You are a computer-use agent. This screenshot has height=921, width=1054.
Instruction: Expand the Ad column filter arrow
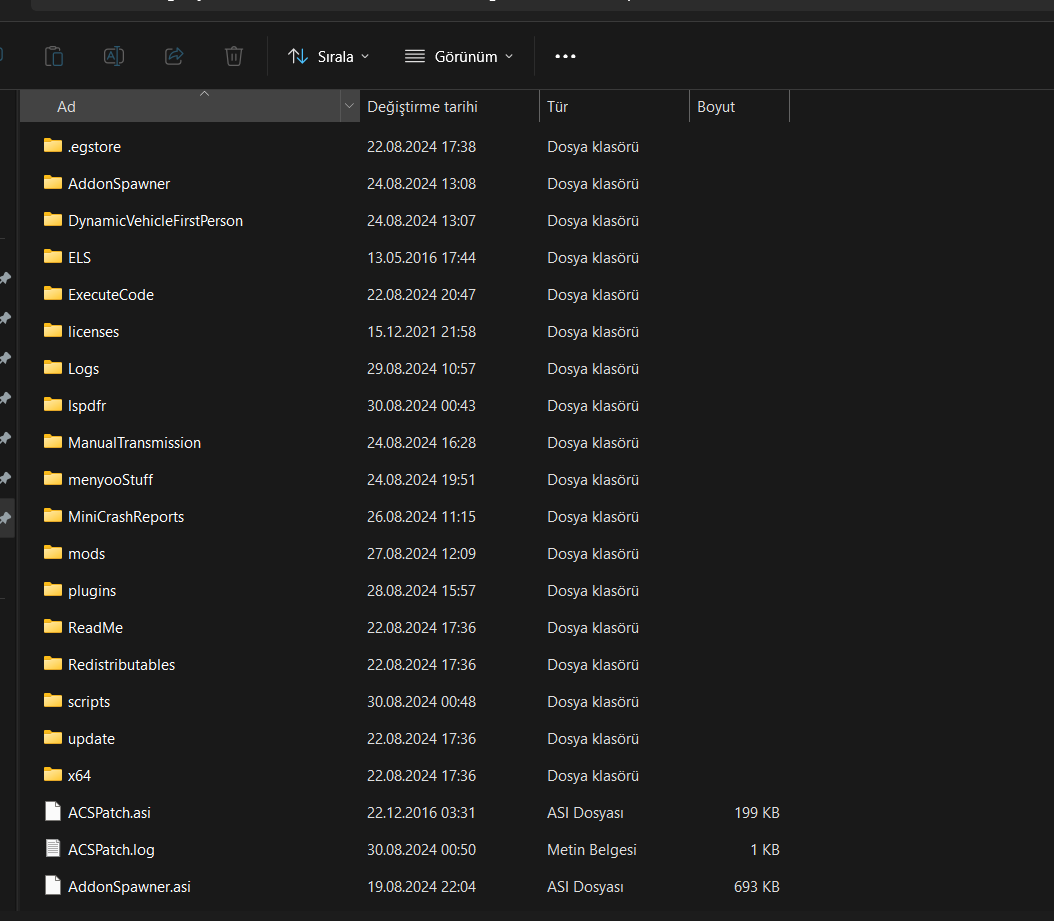tap(349, 106)
